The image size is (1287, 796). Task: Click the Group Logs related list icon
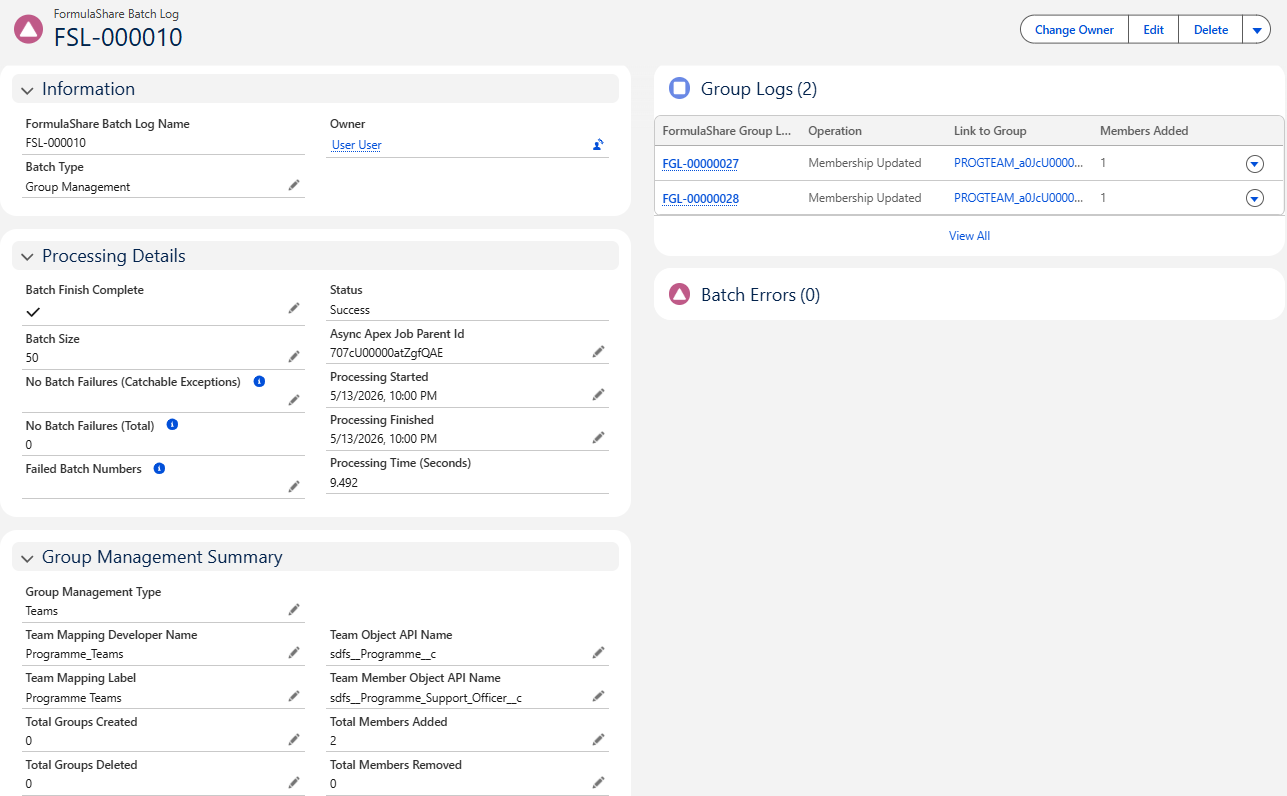pyautogui.click(x=679, y=88)
